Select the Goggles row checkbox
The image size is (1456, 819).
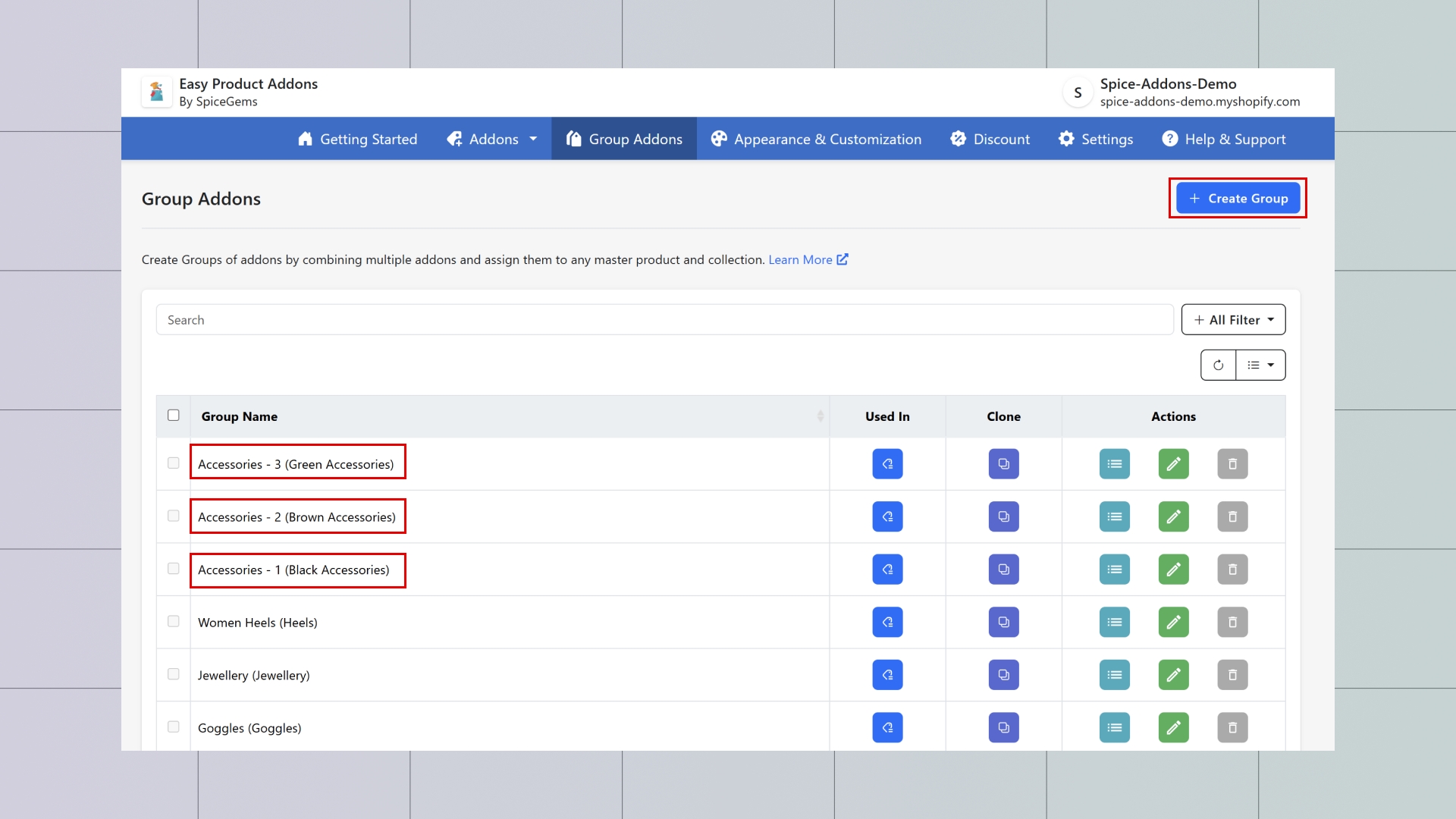point(174,727)
